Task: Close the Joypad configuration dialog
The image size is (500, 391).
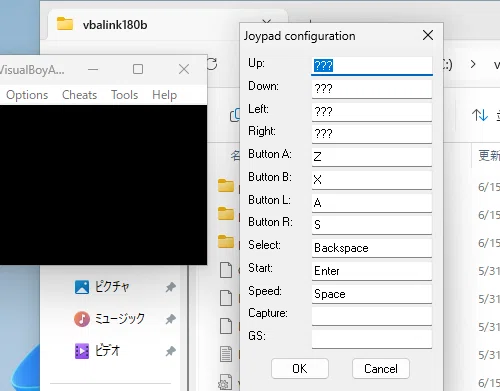Action: tap(428, 35)
